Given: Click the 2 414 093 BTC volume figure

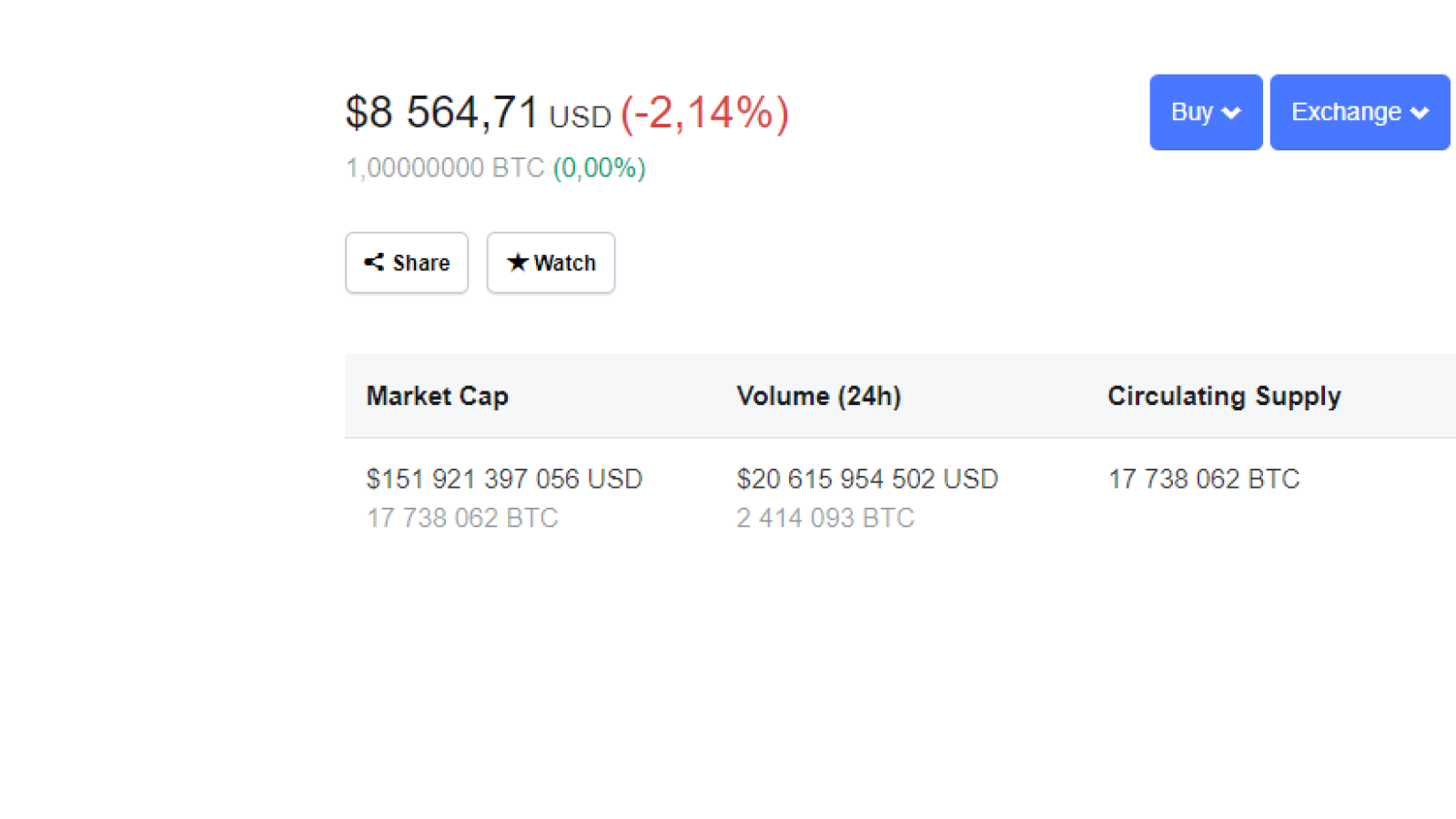Looking at the screenshot, I should (825, 518).
